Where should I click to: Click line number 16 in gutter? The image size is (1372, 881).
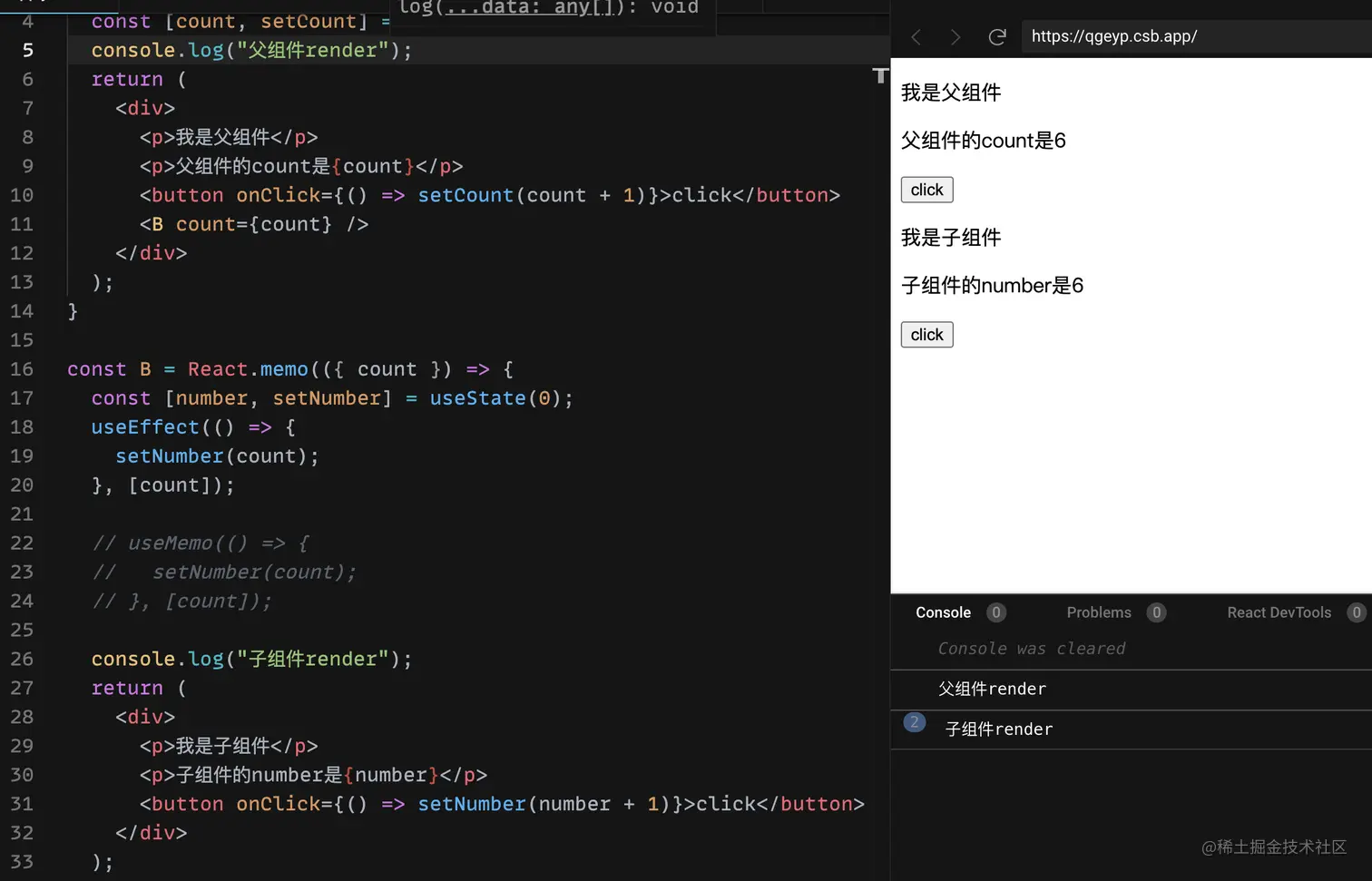pos(22,369)
